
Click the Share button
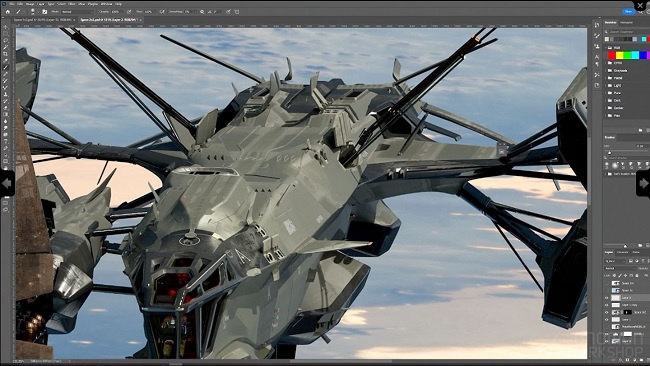[x=628, y=12]
